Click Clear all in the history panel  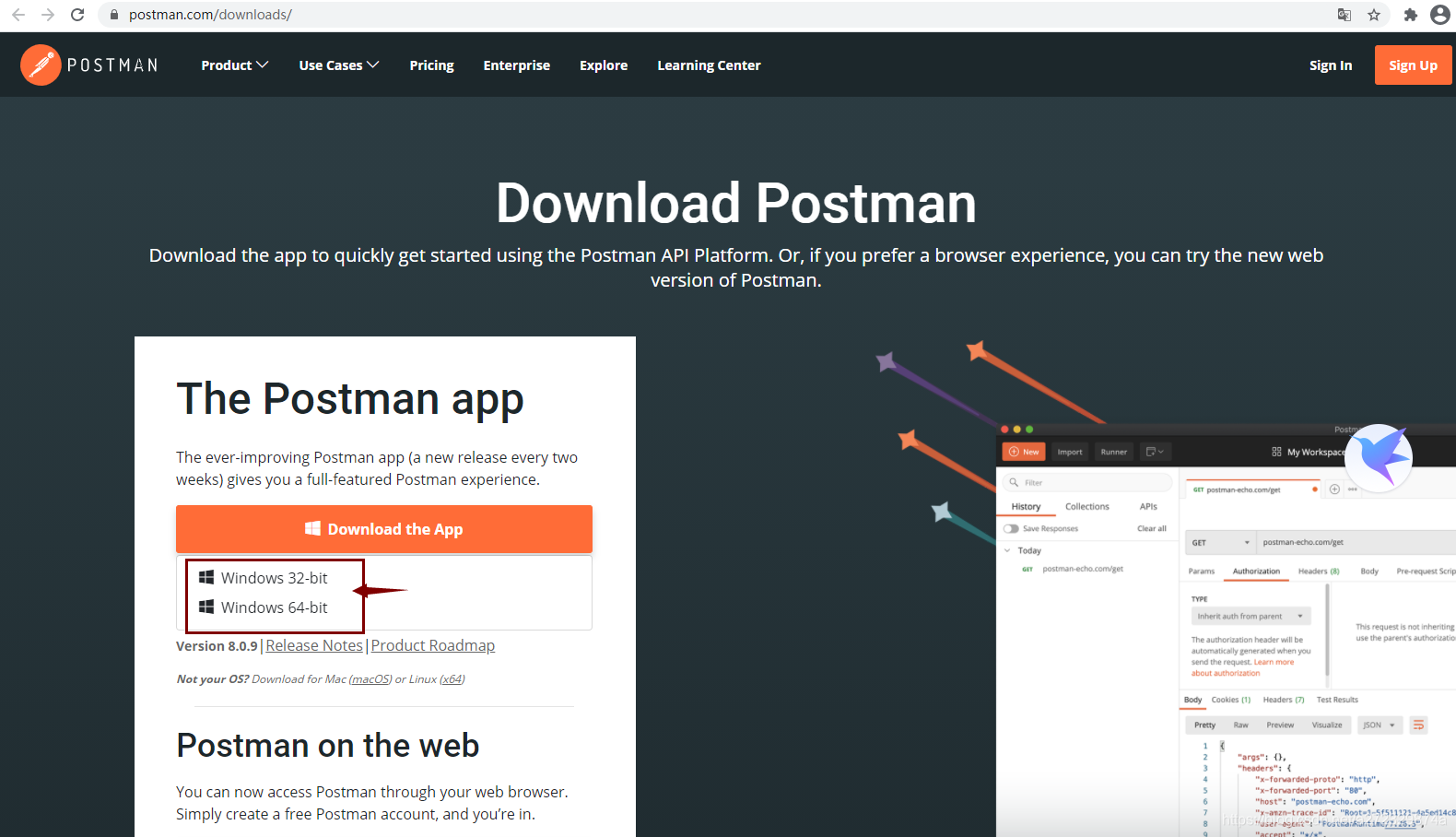(x=1152, y=529)
